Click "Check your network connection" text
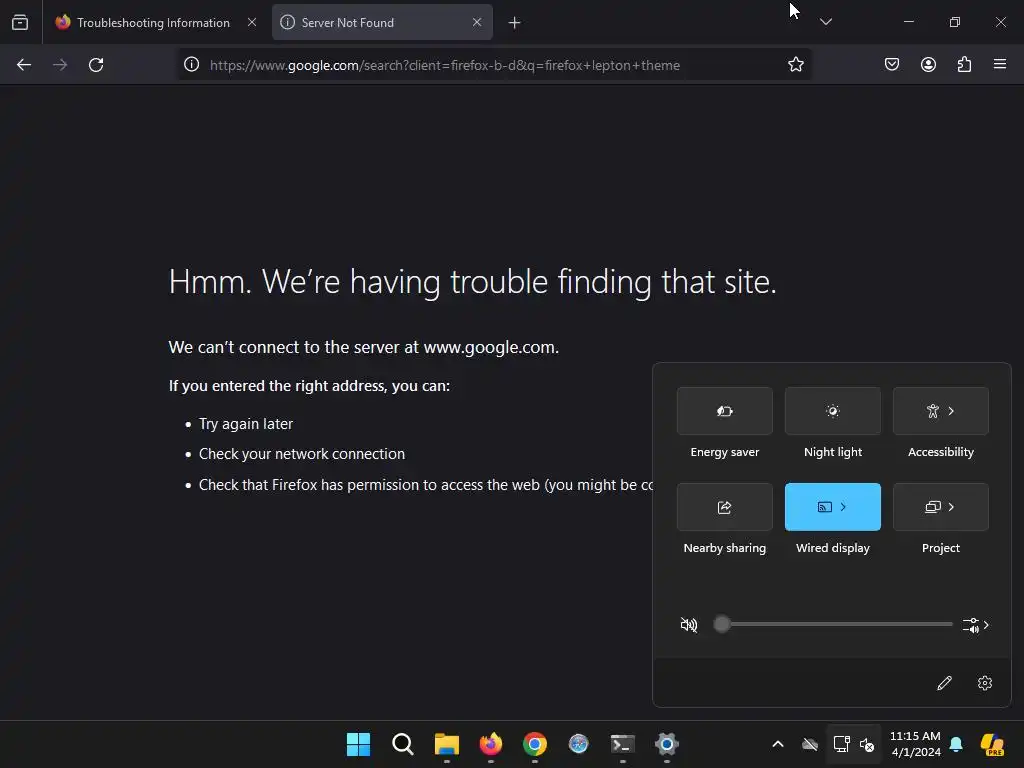 click(302, 454)
